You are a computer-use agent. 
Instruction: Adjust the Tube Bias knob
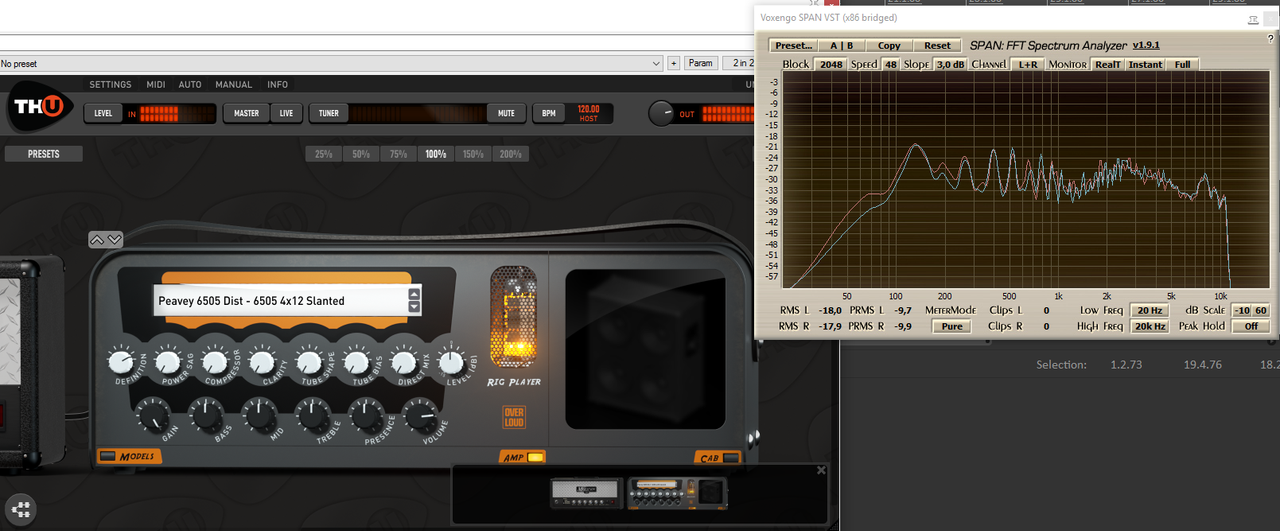click(356, 361)
